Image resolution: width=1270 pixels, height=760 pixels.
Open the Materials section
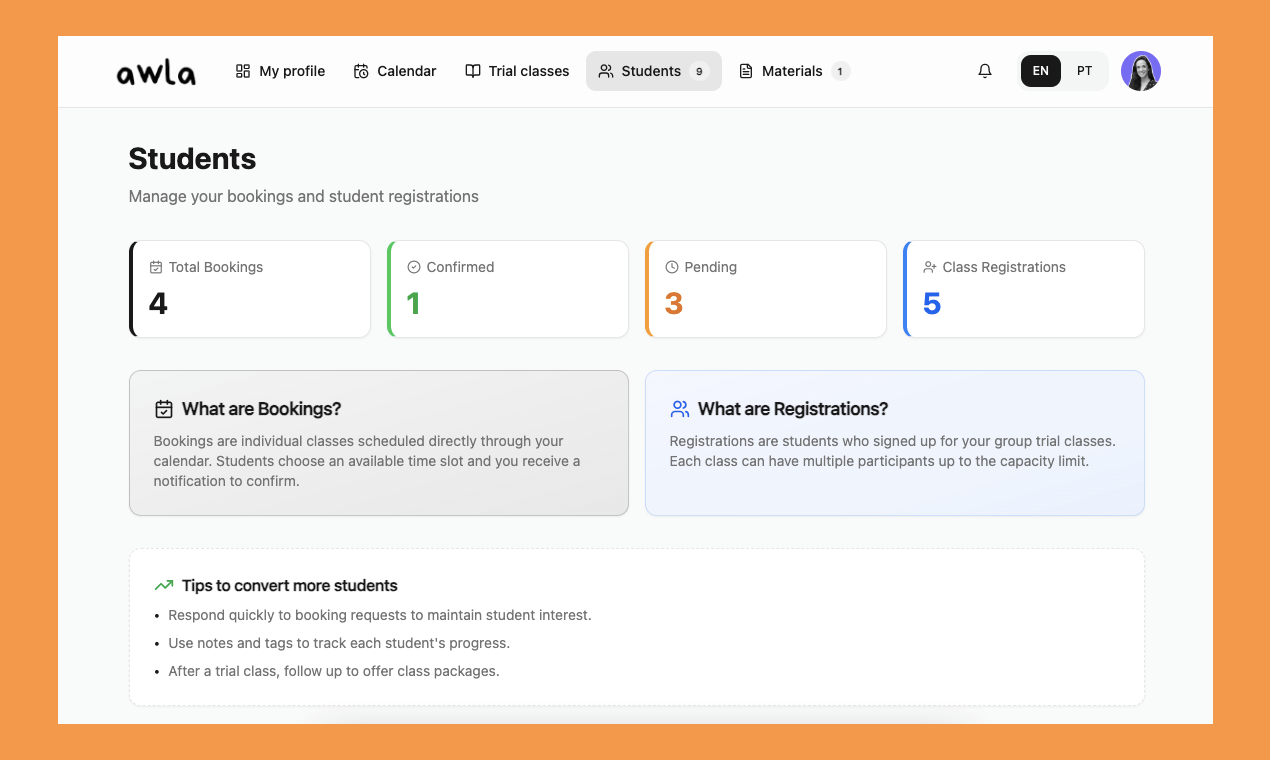[x=794, y=70]
